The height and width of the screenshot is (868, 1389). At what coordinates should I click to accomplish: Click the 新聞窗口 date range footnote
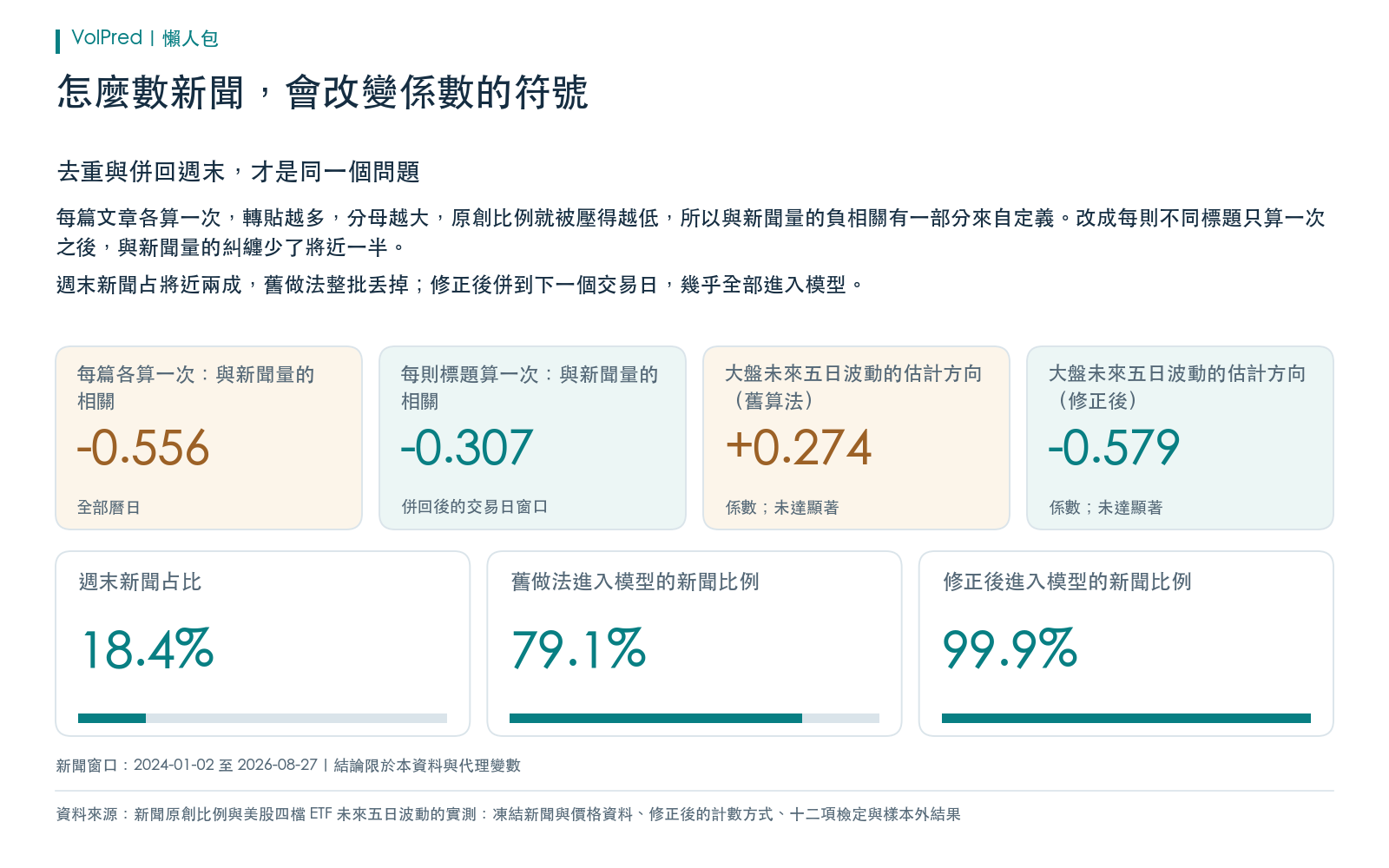point(288,766)
